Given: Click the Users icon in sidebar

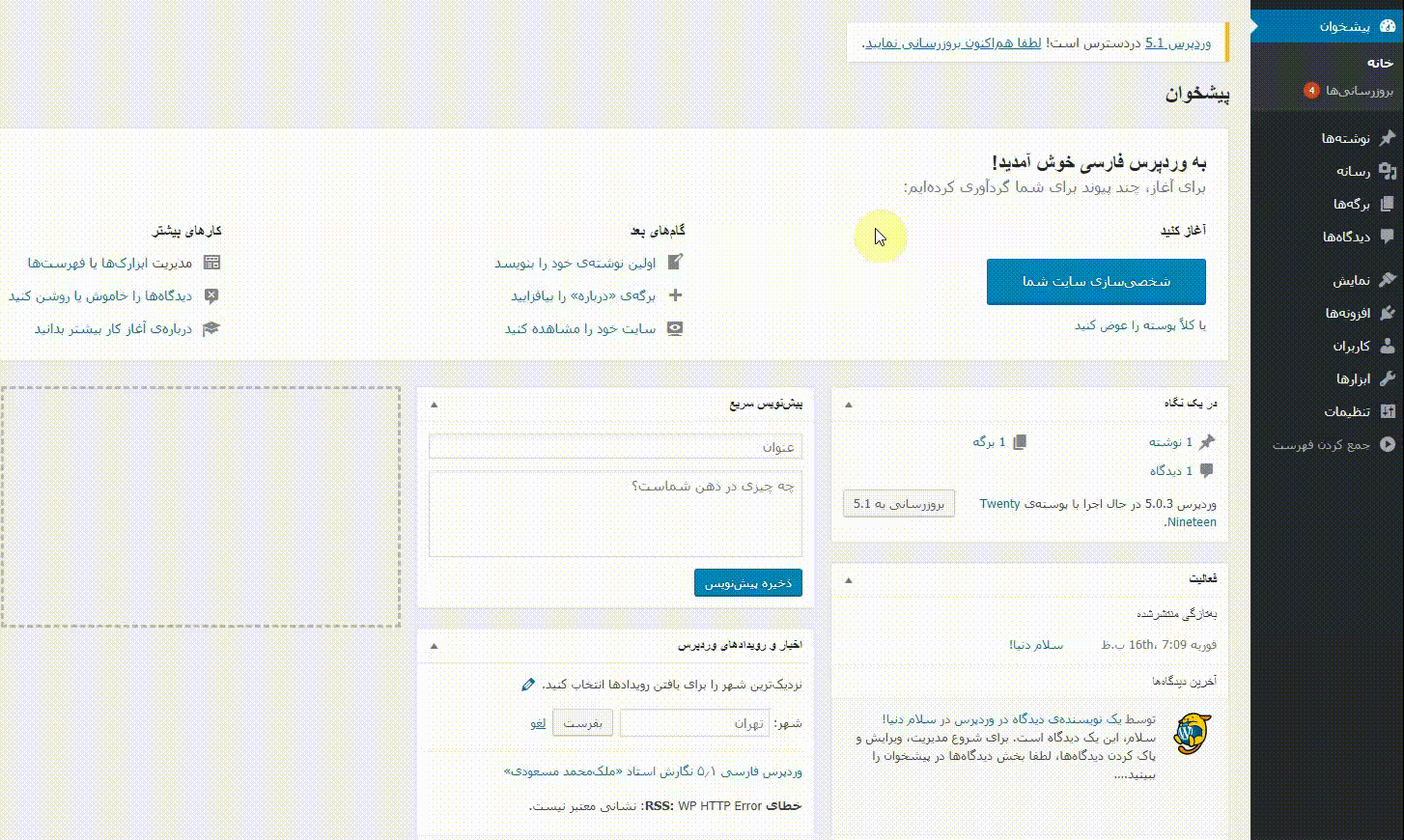Looking at the screenshot, I should coord(1388,346).
